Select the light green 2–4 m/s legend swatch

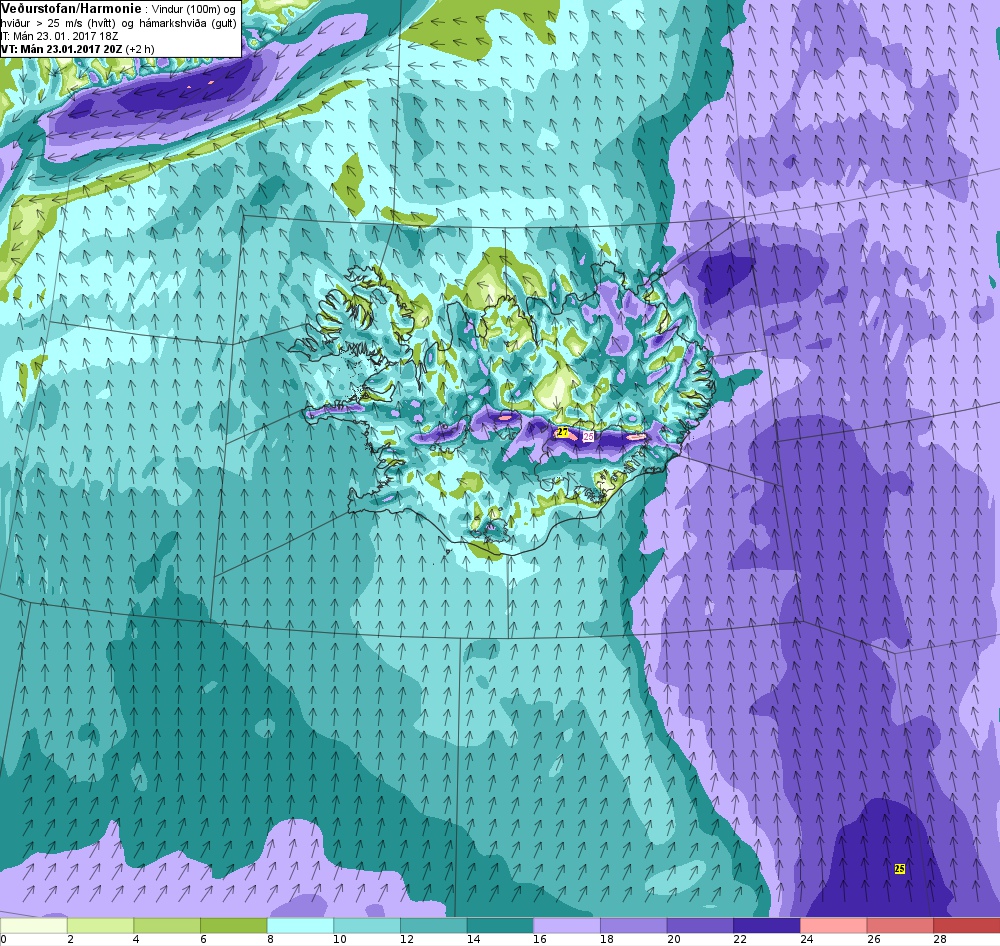tap(100, 926)
